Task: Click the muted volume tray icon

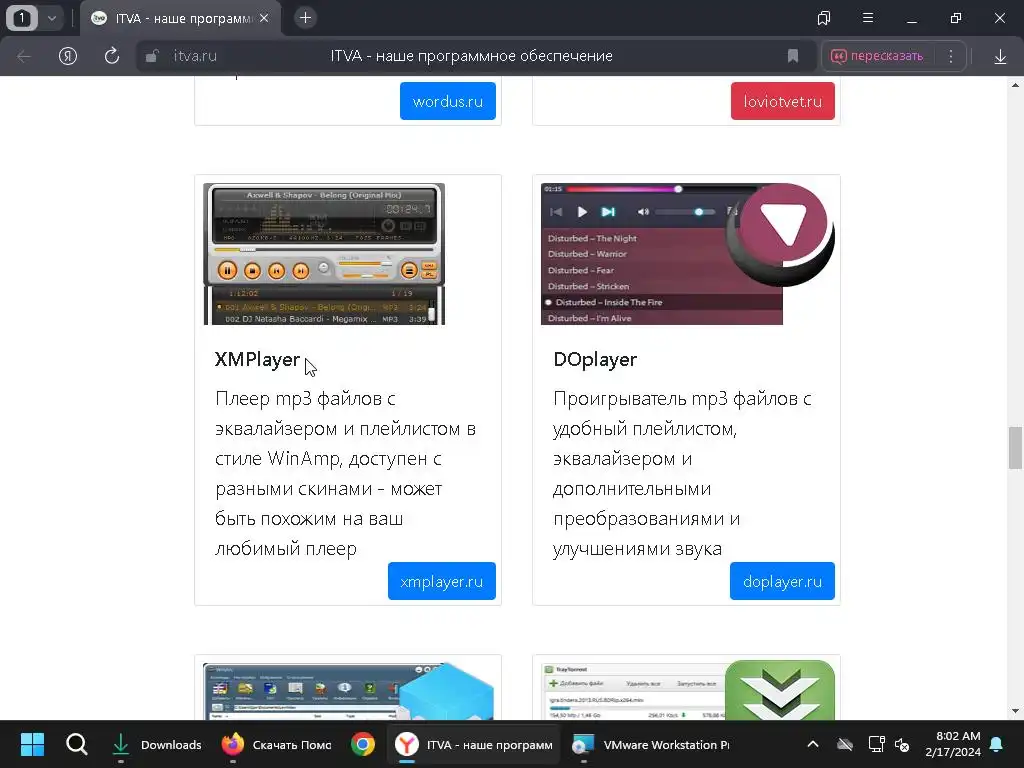Action: (x=903, y=744)
